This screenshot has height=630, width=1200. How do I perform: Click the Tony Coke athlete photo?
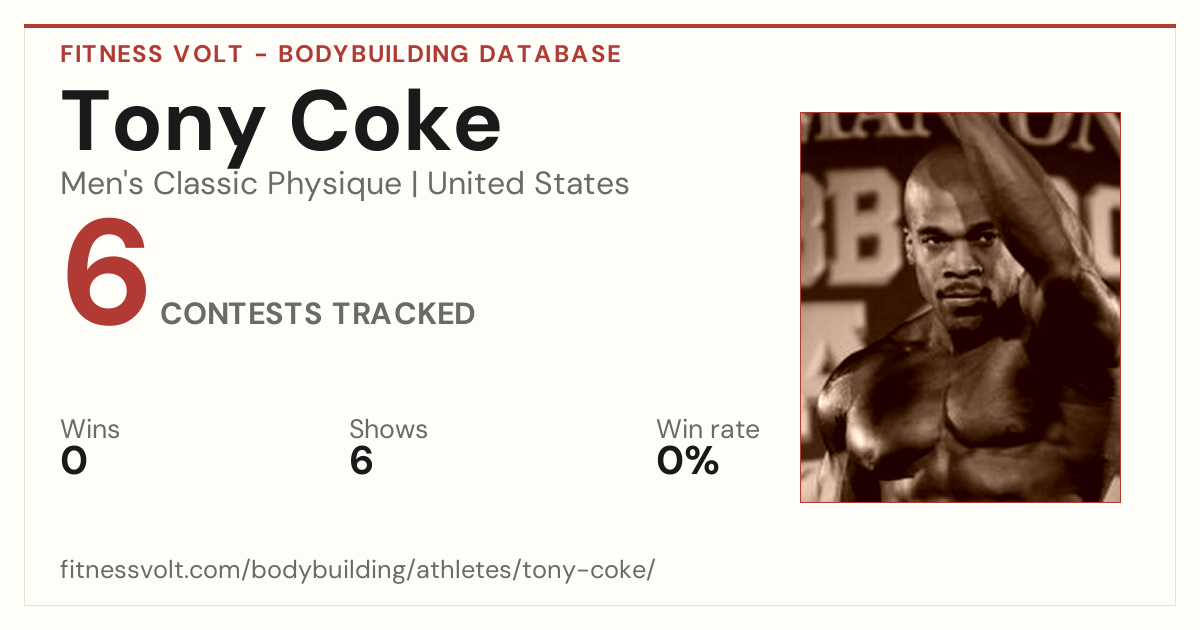[960, 307]
